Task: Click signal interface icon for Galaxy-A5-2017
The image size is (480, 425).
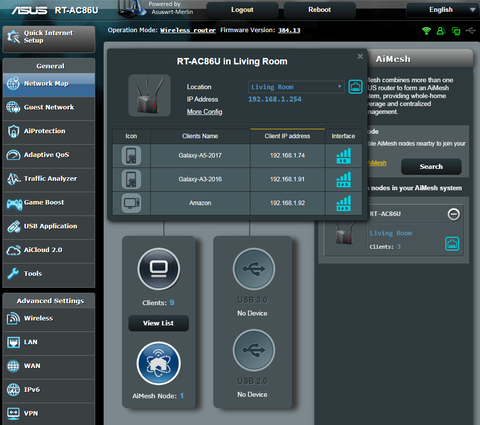Action: coord(343,156)
